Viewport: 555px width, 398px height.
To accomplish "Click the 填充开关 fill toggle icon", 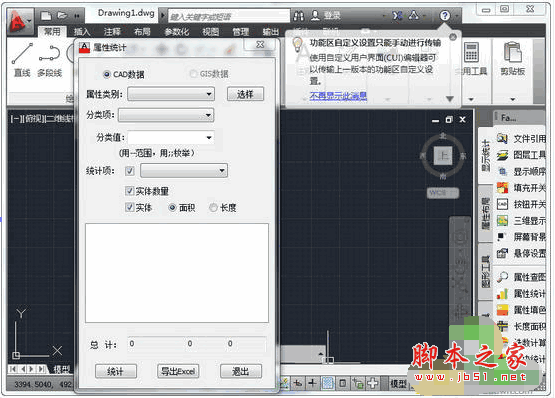I will pyautogui.click(x=502, y=188).
